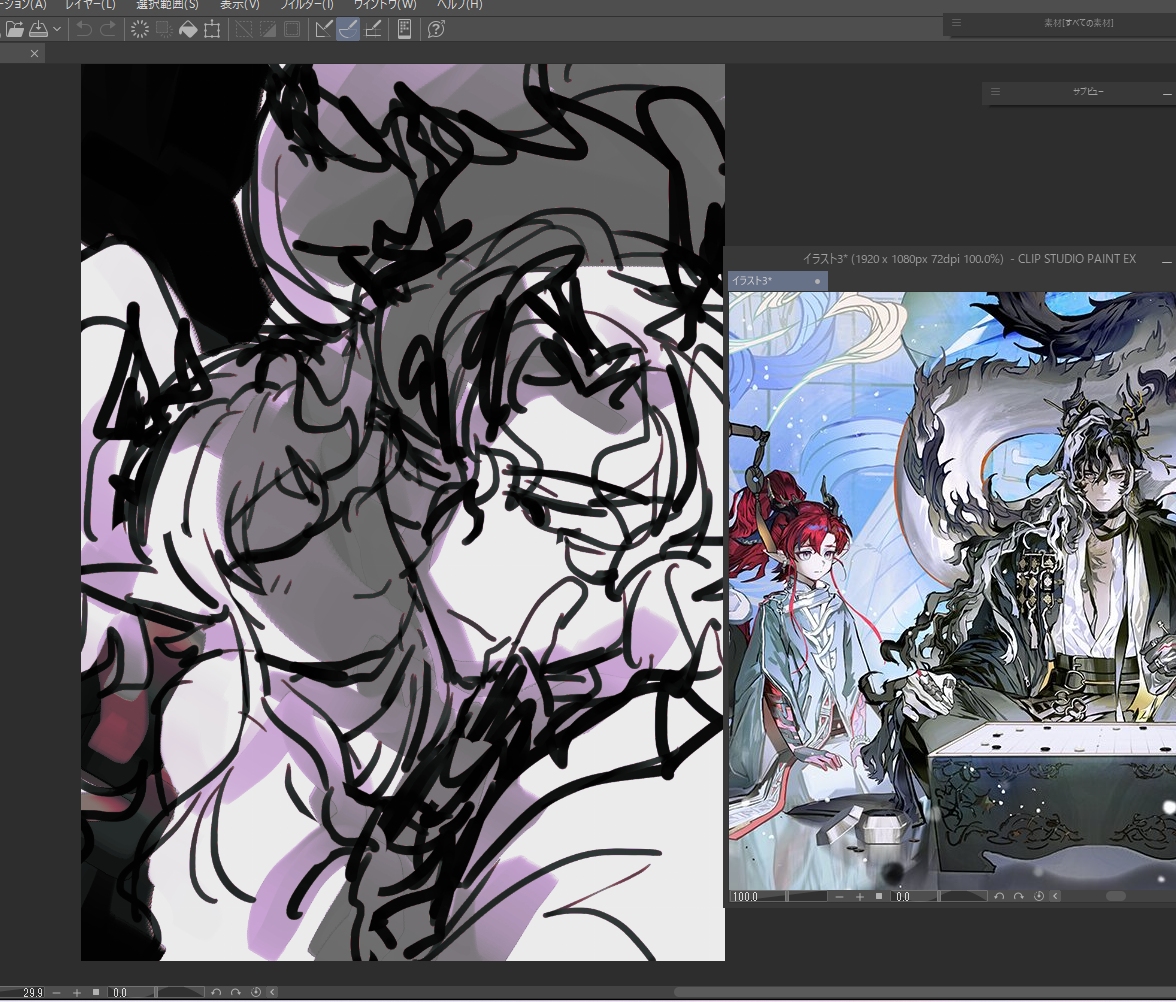Click zoom in plus button in main canvas status bar
This screenshot has height=1002, width=1176.
click(77, 992)
